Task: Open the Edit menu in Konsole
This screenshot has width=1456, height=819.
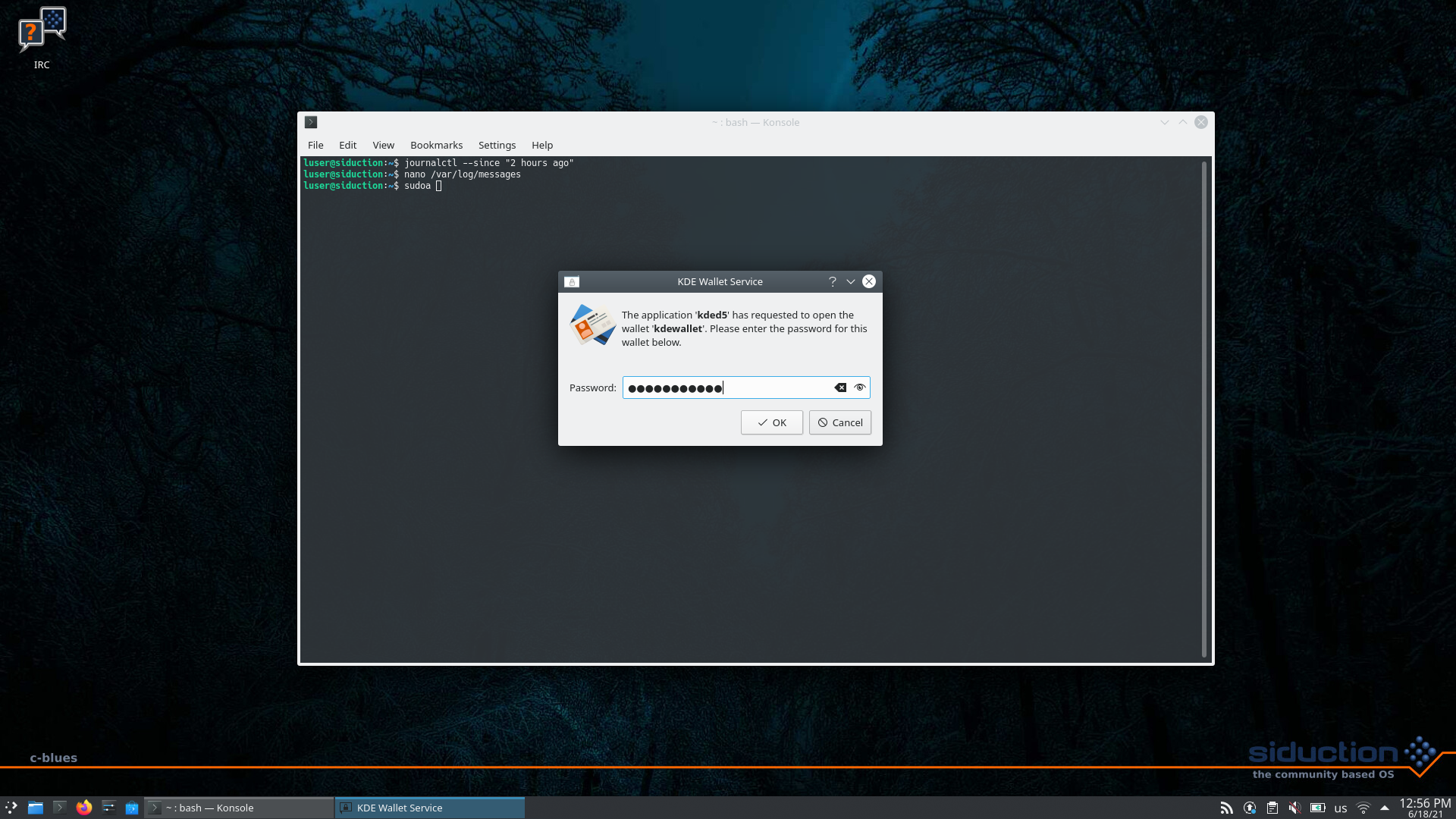Action: [x=347, y=145]
